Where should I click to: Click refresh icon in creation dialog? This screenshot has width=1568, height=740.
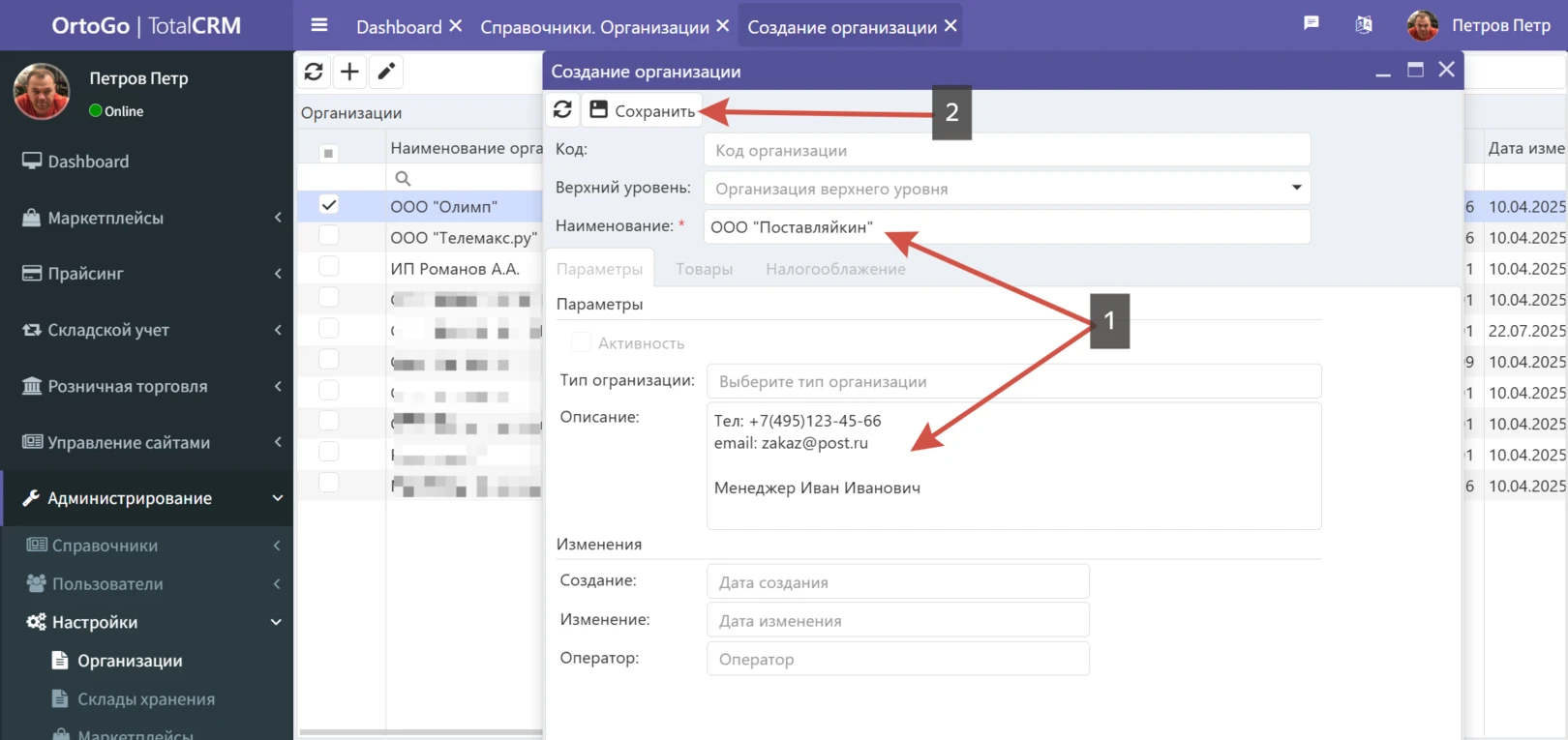[562, 110]
